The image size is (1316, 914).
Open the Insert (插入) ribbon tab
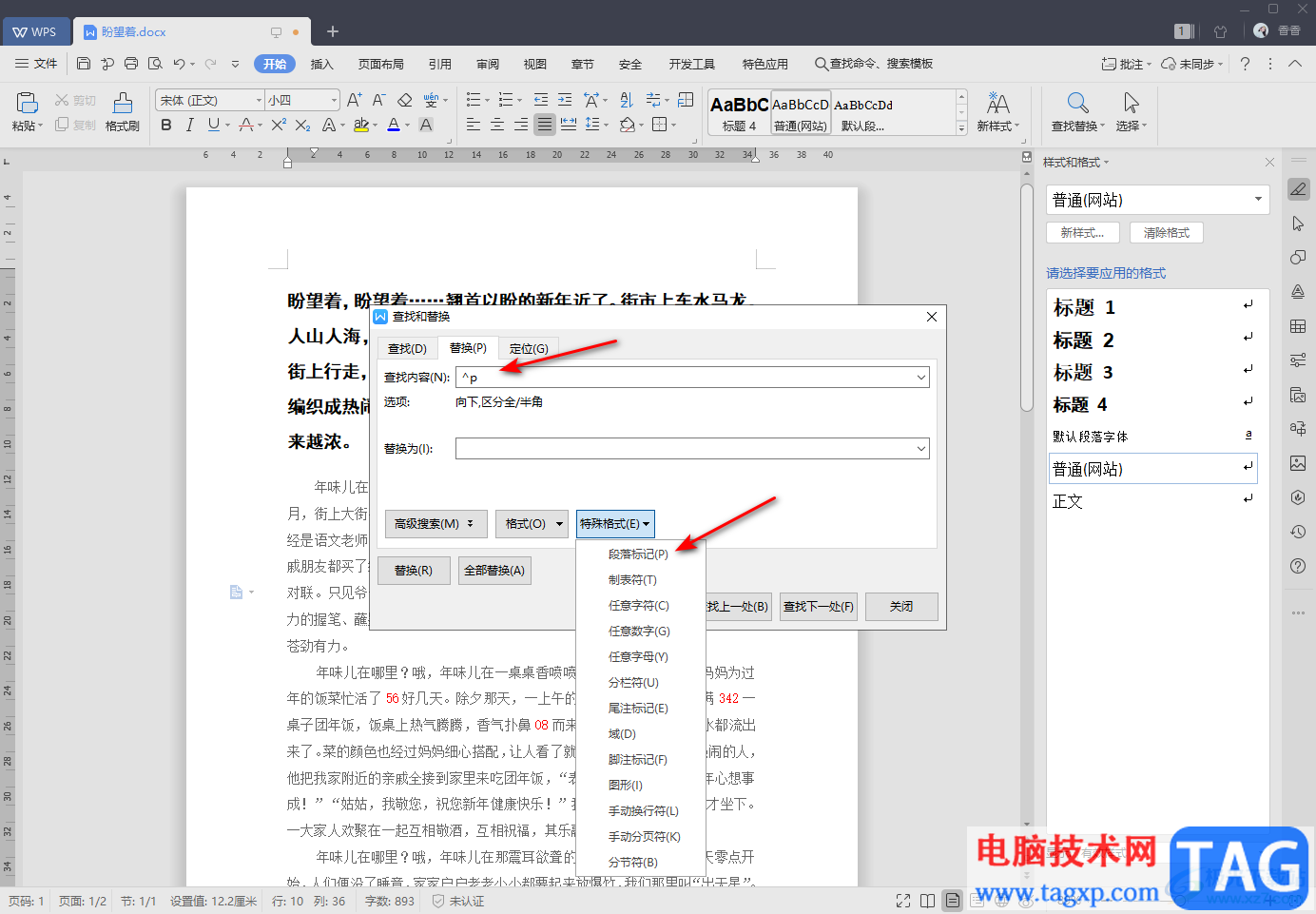pos(322,64)
